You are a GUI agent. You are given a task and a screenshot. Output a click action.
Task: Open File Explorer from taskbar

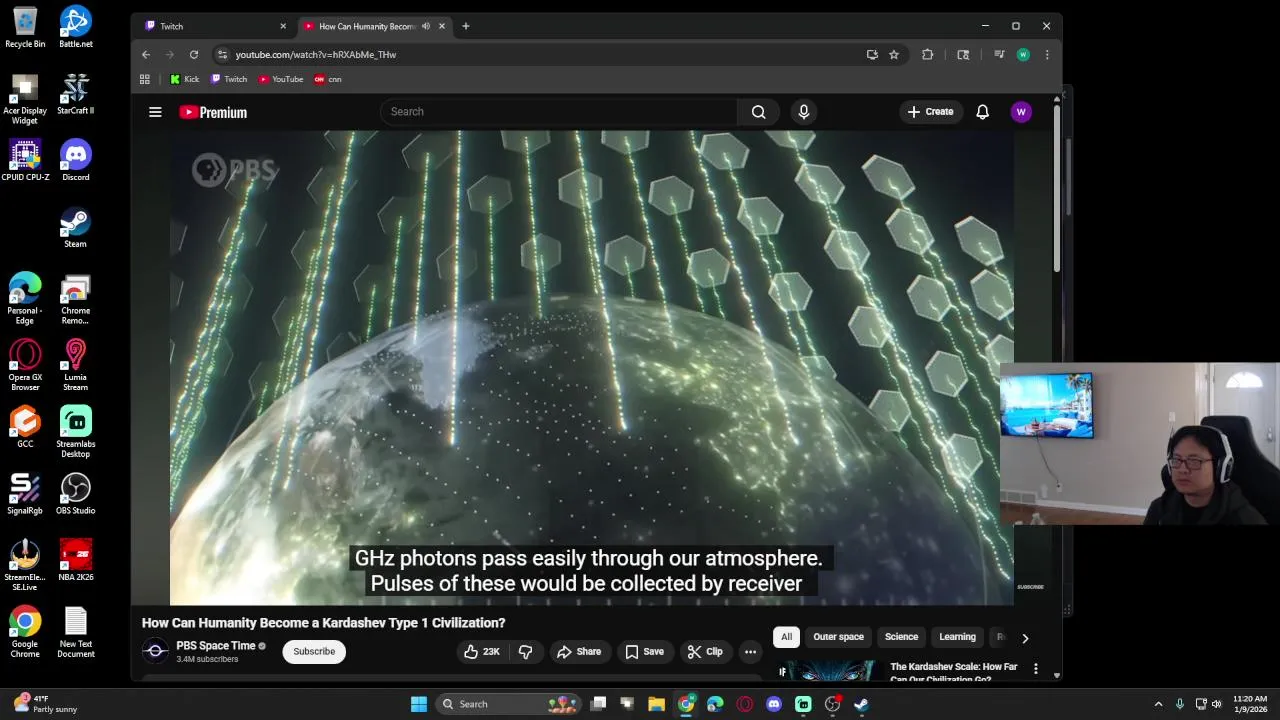[x=656, y=704]
